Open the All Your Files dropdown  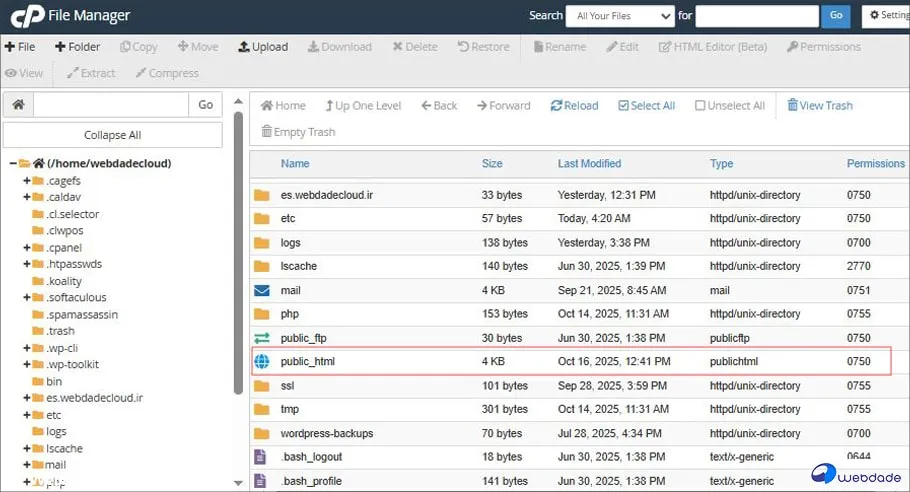point(619,16)
